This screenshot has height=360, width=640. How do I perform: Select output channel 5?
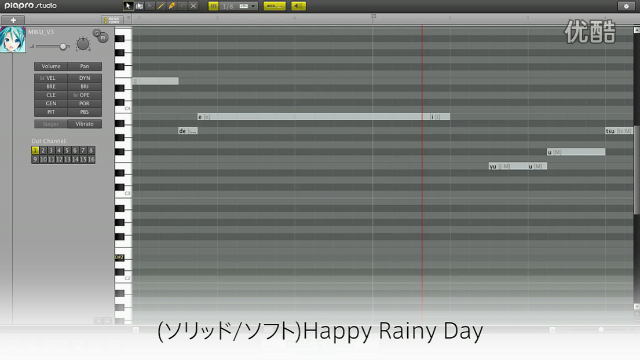(67, 151)
